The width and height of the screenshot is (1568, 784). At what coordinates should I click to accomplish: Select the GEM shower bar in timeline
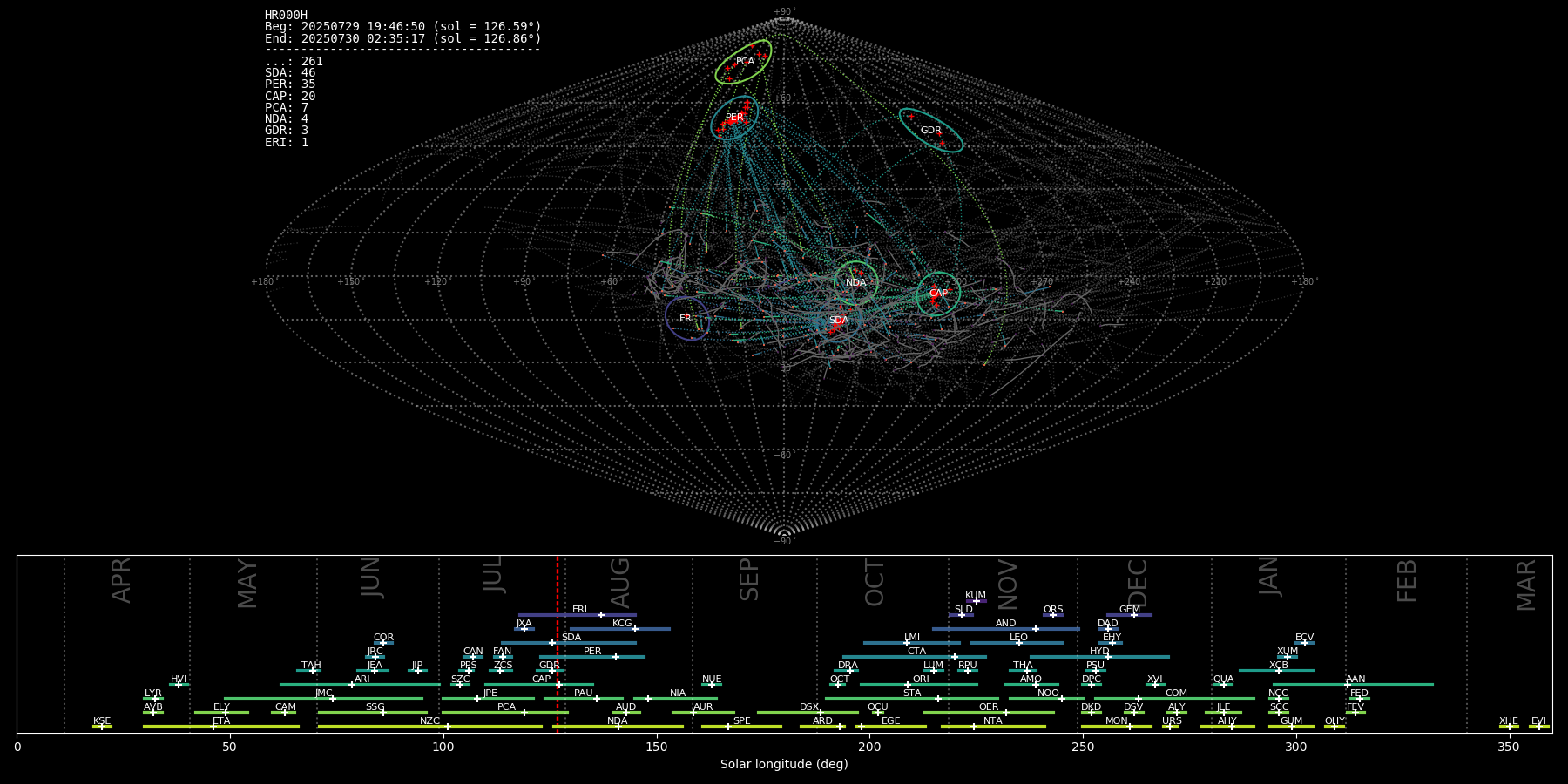1129,615
